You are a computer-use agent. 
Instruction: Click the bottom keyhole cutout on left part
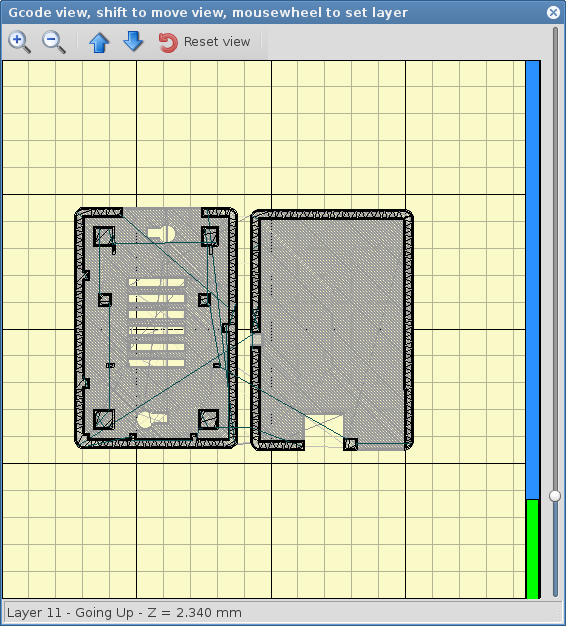tap(152, 419)
